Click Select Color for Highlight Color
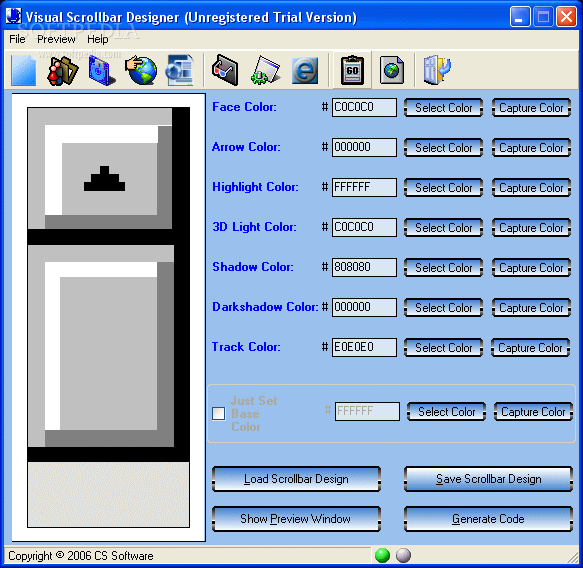 443,188
